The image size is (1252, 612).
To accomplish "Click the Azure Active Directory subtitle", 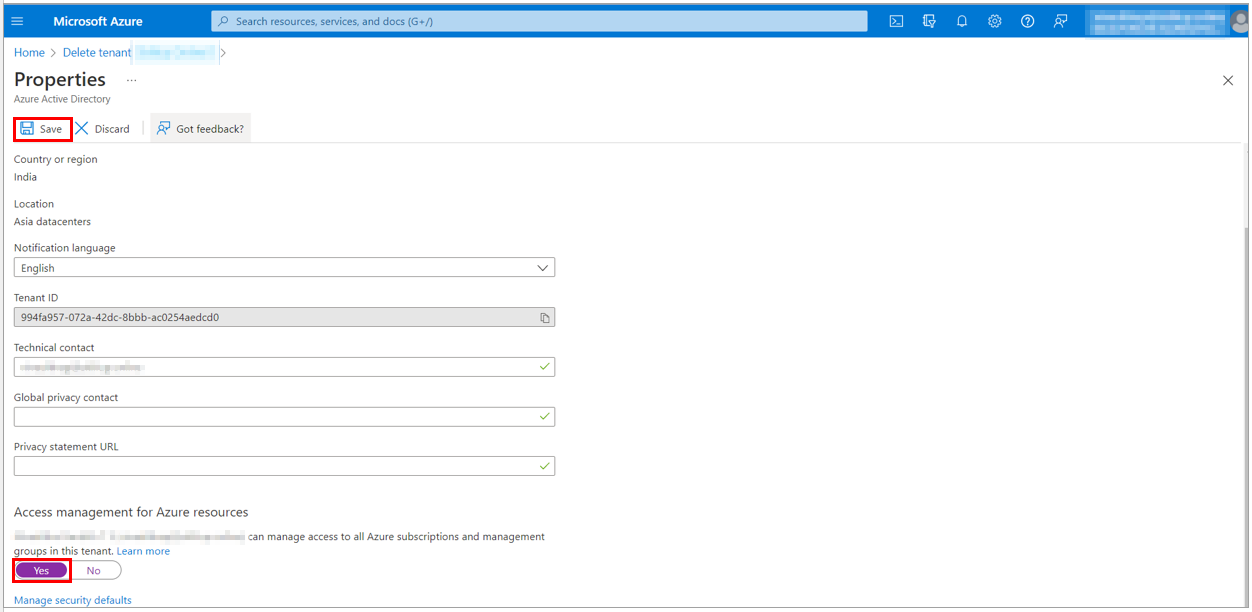I will [x=62, y=99].
